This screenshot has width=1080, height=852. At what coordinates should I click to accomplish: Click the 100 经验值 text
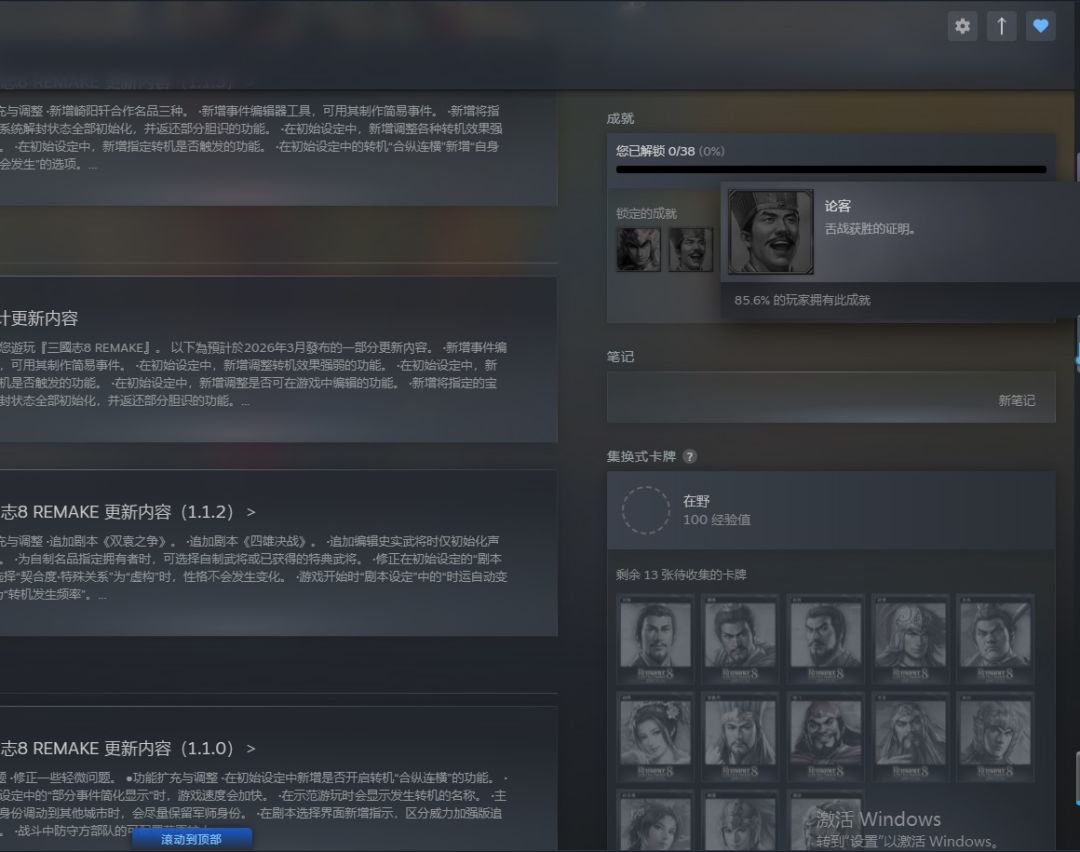point(716,520)
